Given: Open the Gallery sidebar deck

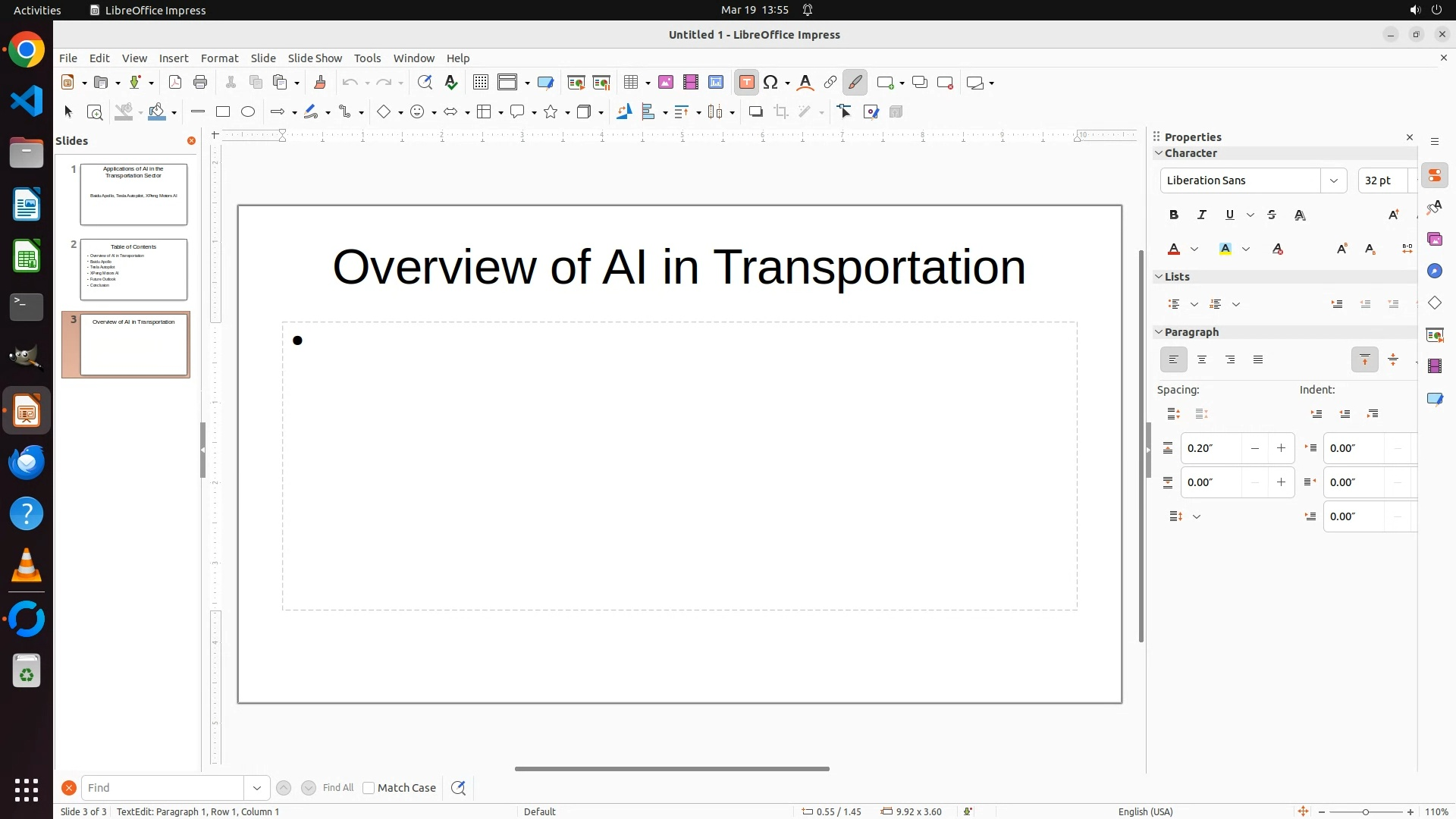Looking at the screenshot, I should (x=1435, y=240).
